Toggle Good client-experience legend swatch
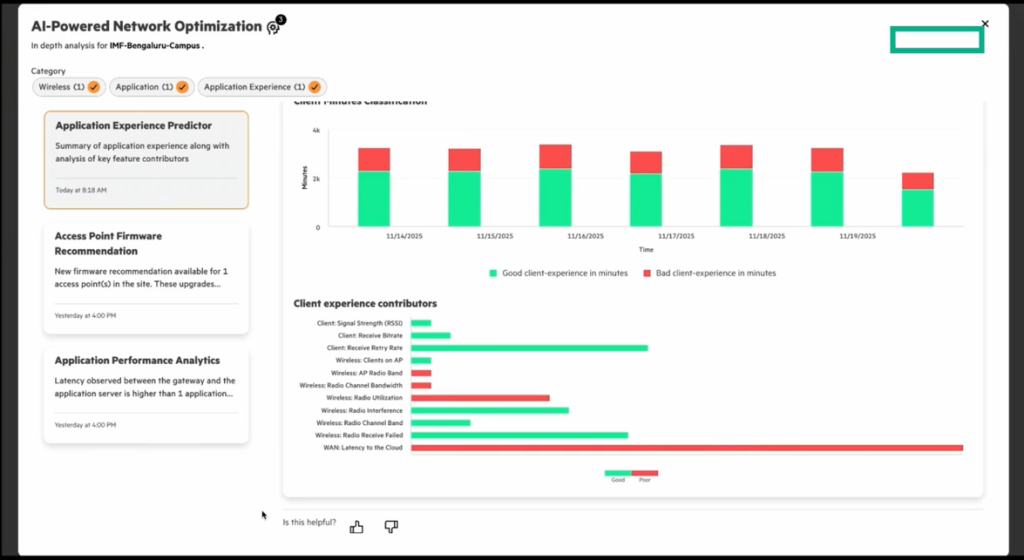Image resolution: width=1024 pixels, height=560 pixels. 493,273
